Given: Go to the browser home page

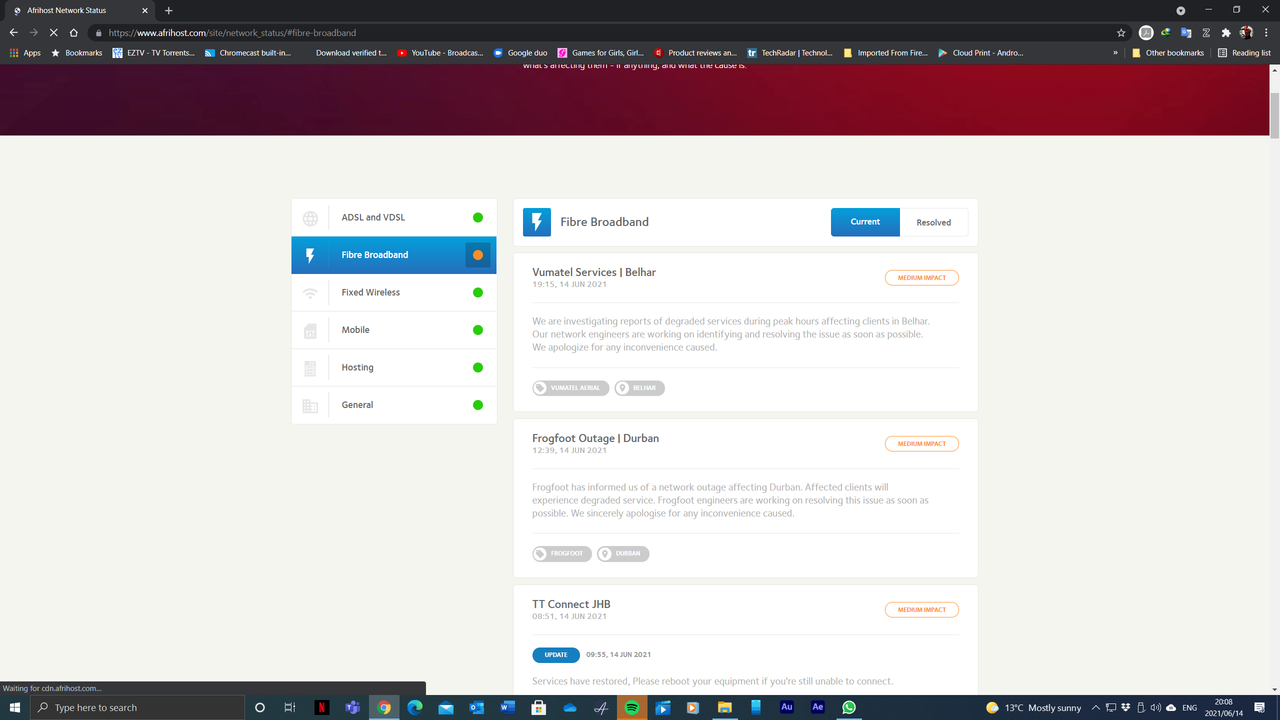Looking at the screenshot, I should [73, 33].
